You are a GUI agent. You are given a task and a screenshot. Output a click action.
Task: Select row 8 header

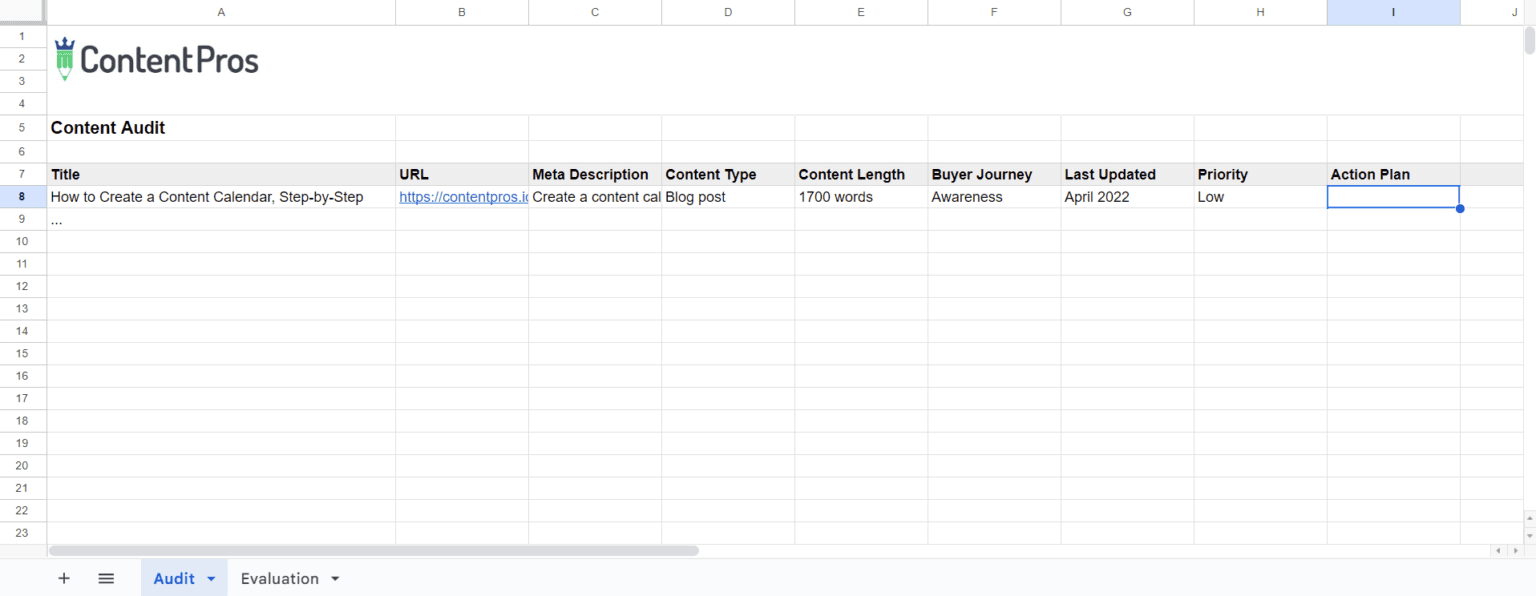coord(23,197)
